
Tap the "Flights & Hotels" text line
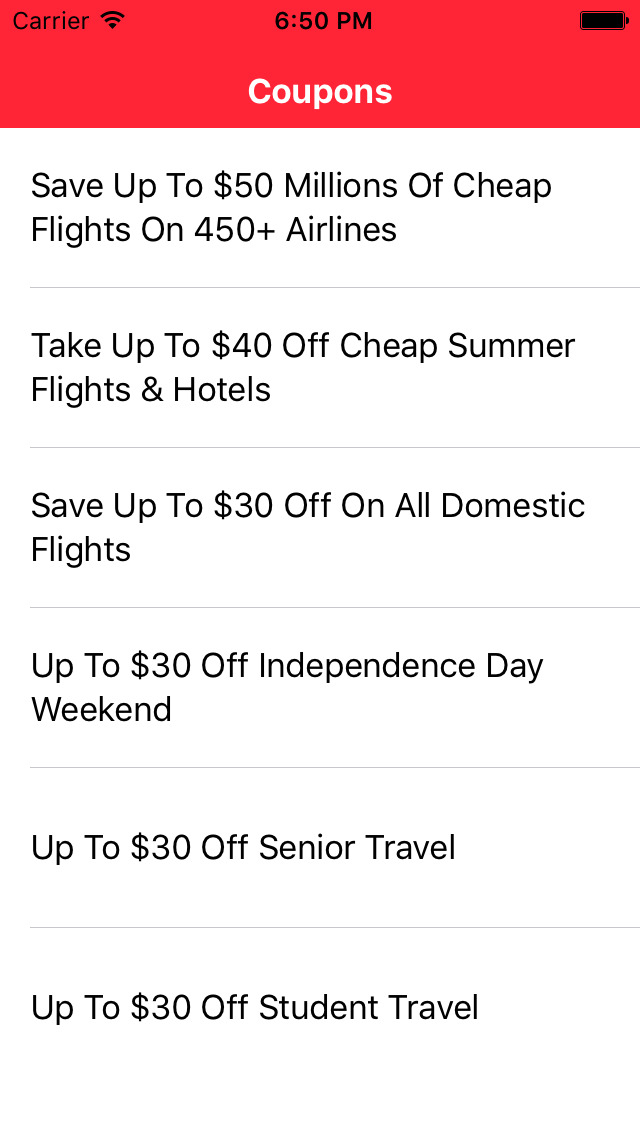coord(151,390)
